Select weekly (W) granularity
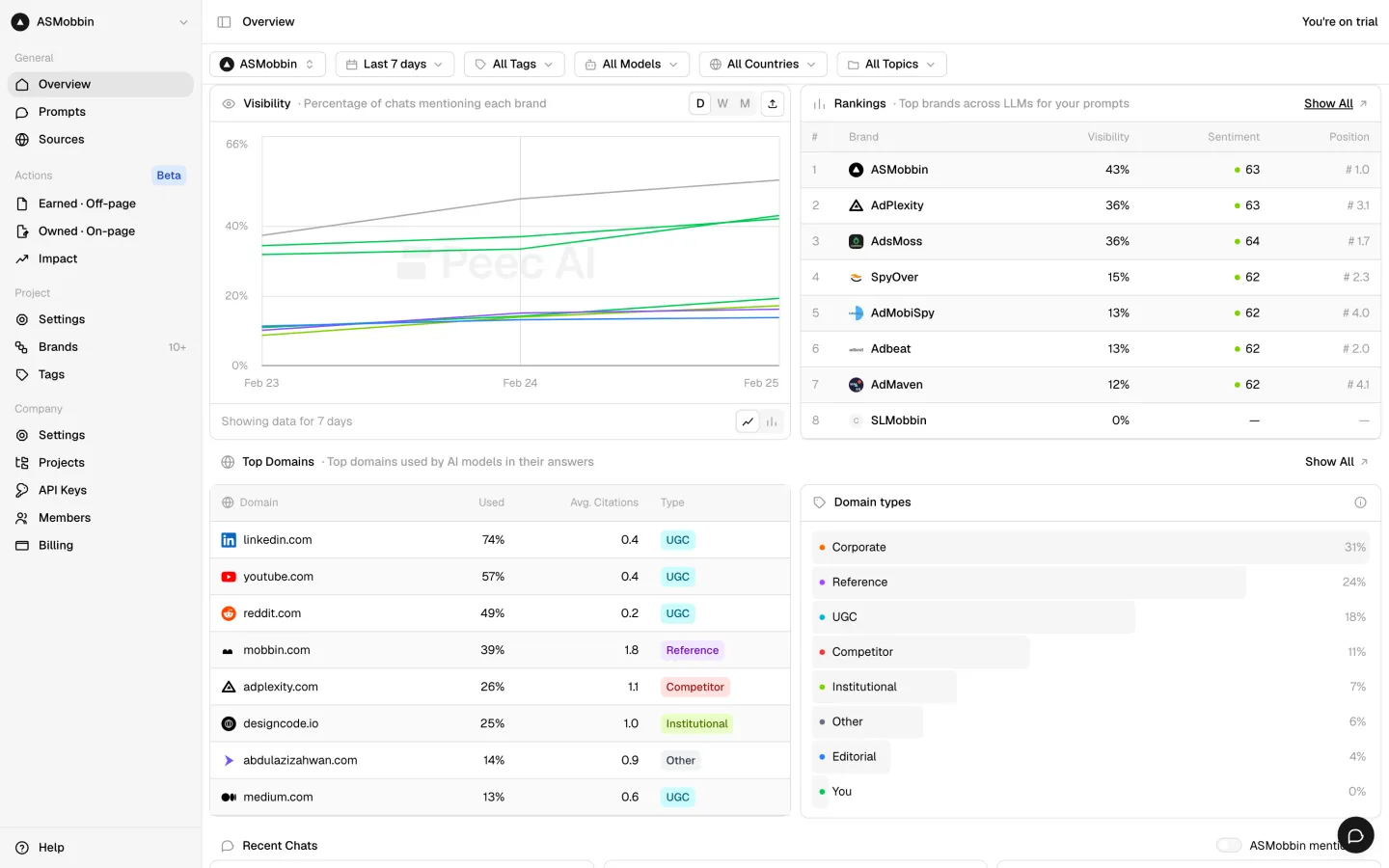 coord(722,104)
